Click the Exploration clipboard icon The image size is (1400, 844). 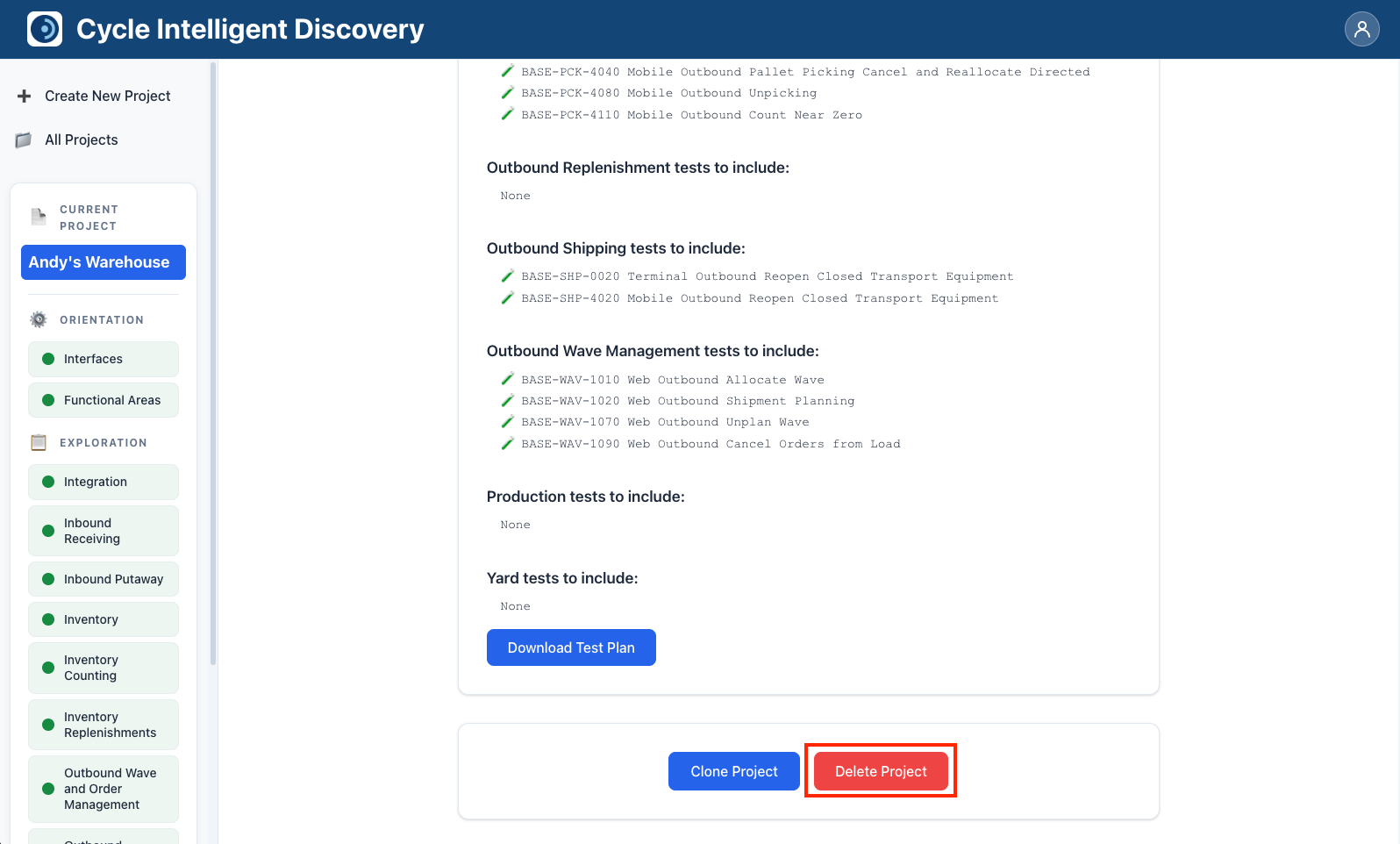coord(39,443)
